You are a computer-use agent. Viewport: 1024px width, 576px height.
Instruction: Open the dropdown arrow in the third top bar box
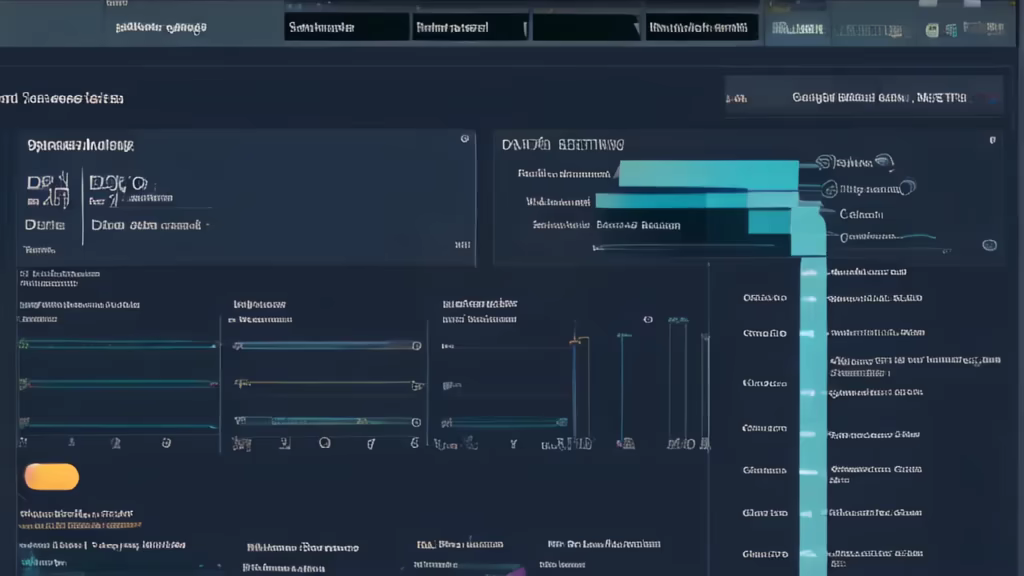[x=634, y=28]
